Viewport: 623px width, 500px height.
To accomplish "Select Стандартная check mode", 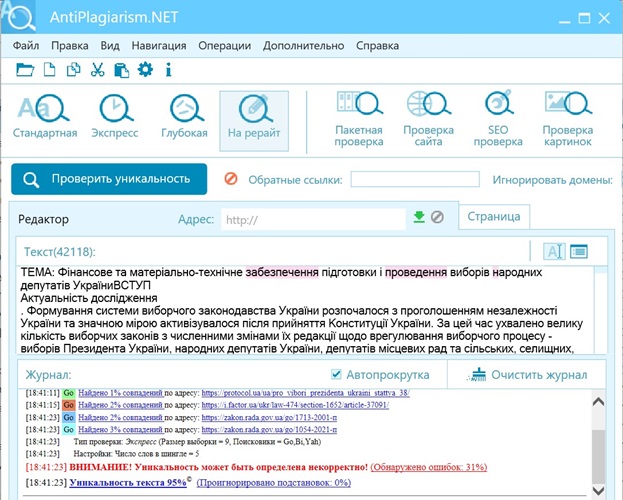I will (45, 116).
